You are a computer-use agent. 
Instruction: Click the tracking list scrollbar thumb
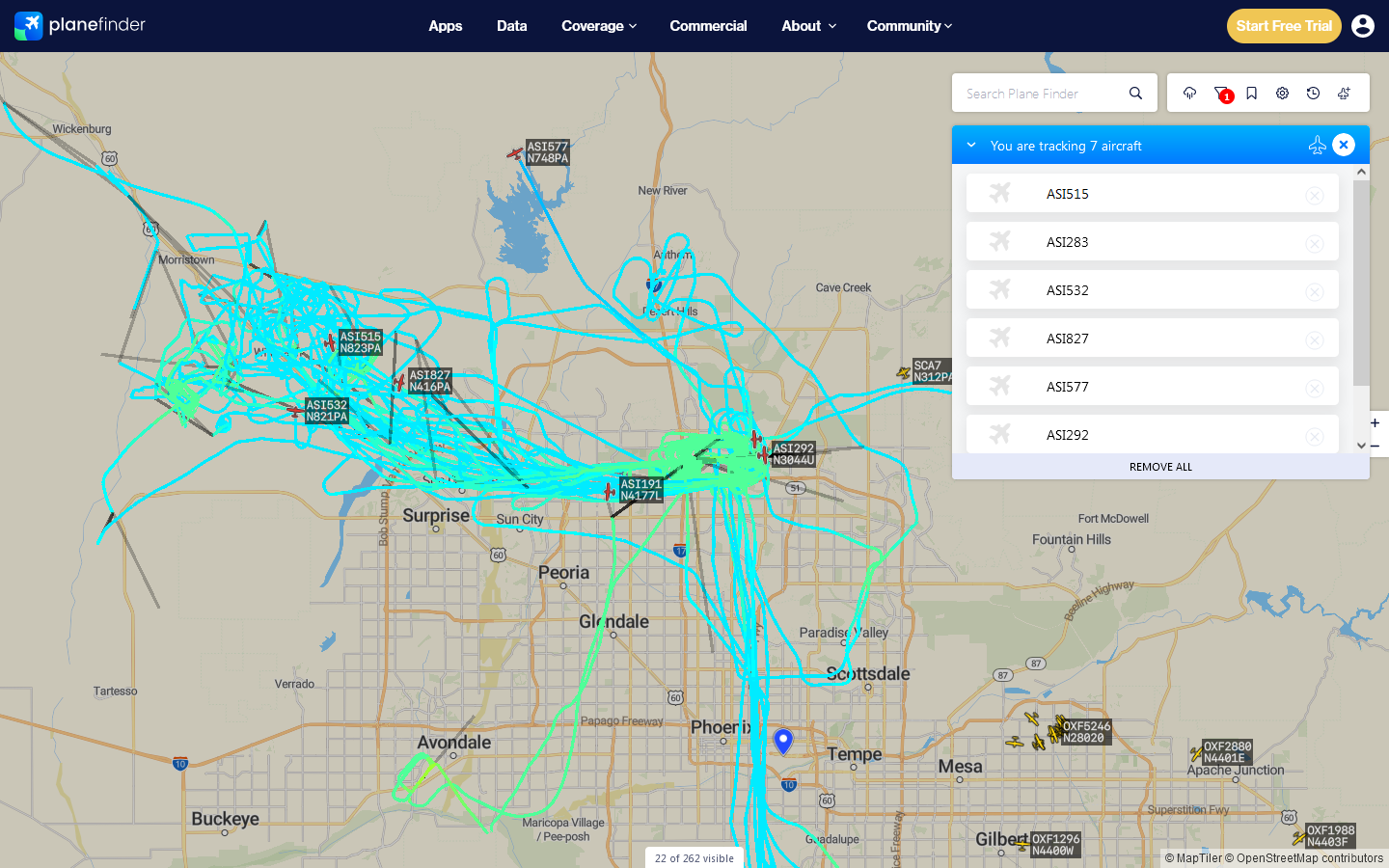click(1361, 283)
